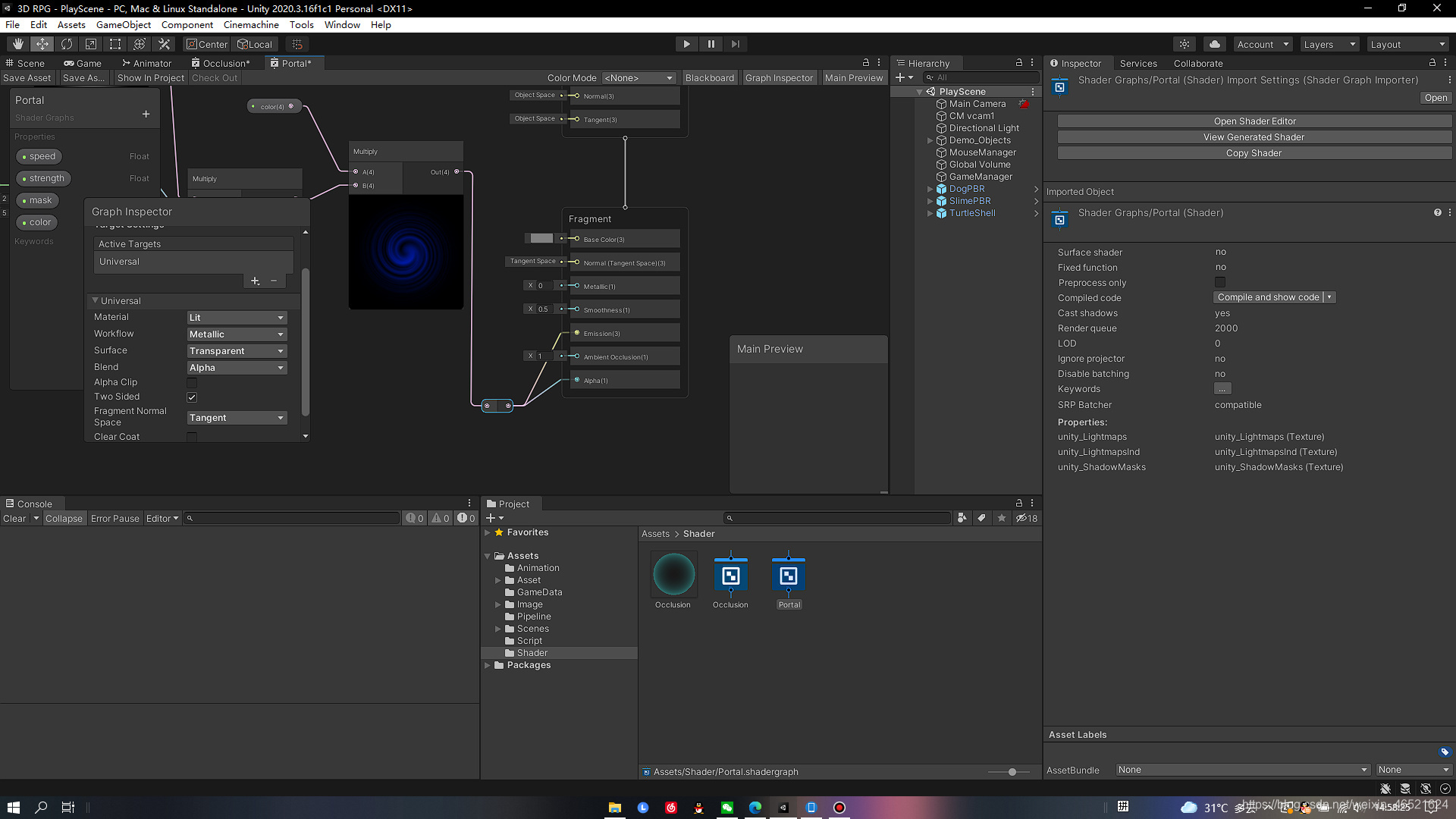Select the Move tool in toolbar

pos(42,44)
